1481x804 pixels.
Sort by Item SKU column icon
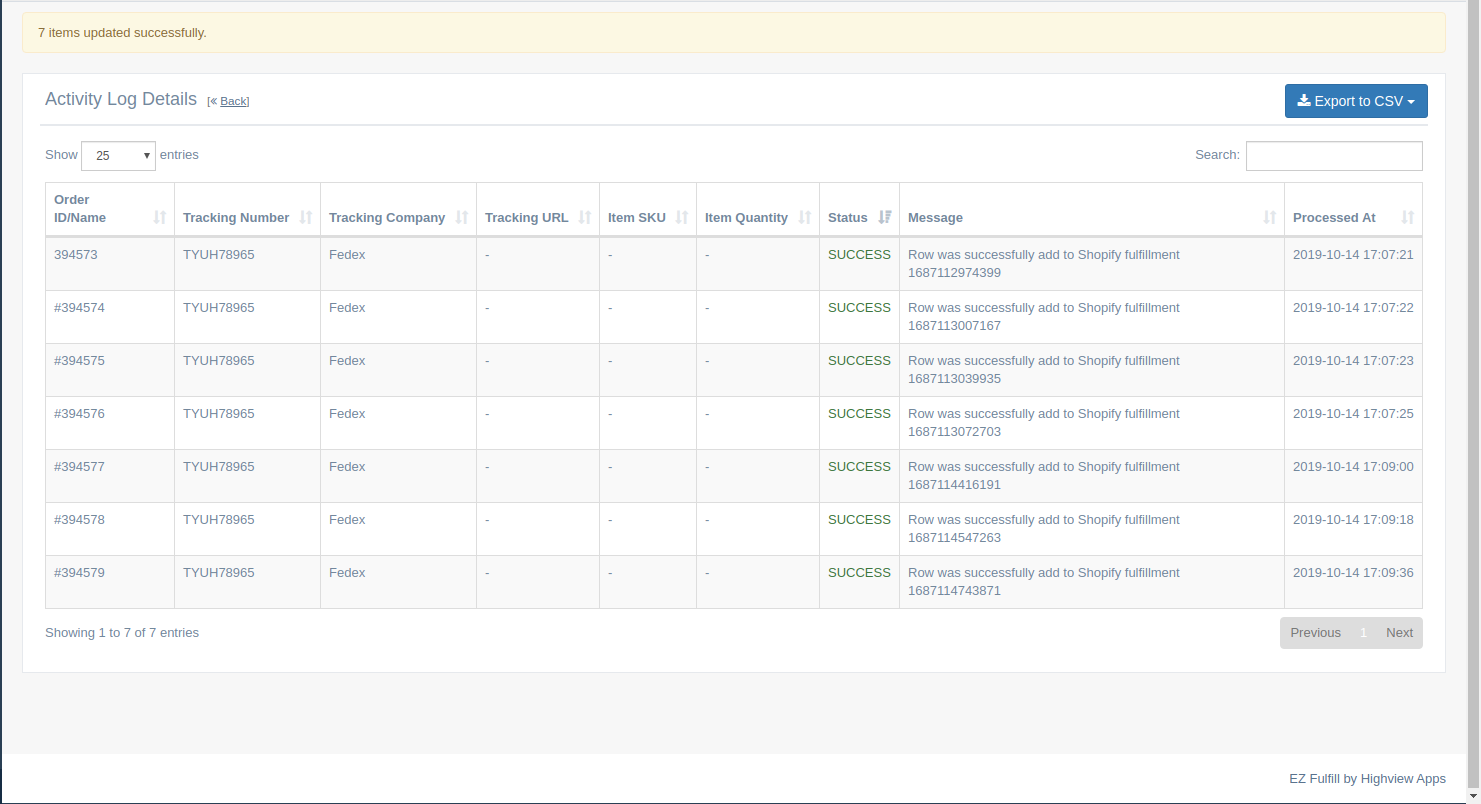click(x=682, y=217)
